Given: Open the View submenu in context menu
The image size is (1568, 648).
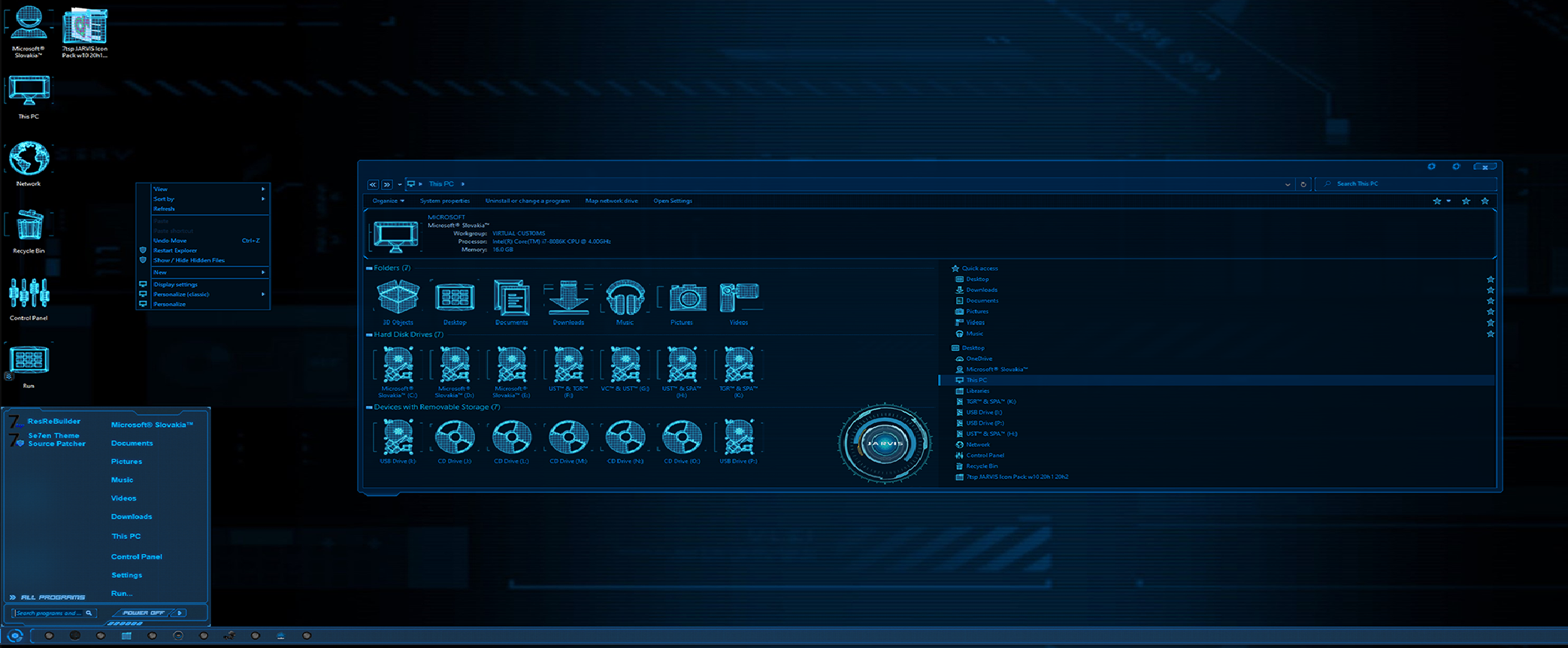Looking at the screenshot, I should click(208, 189).
